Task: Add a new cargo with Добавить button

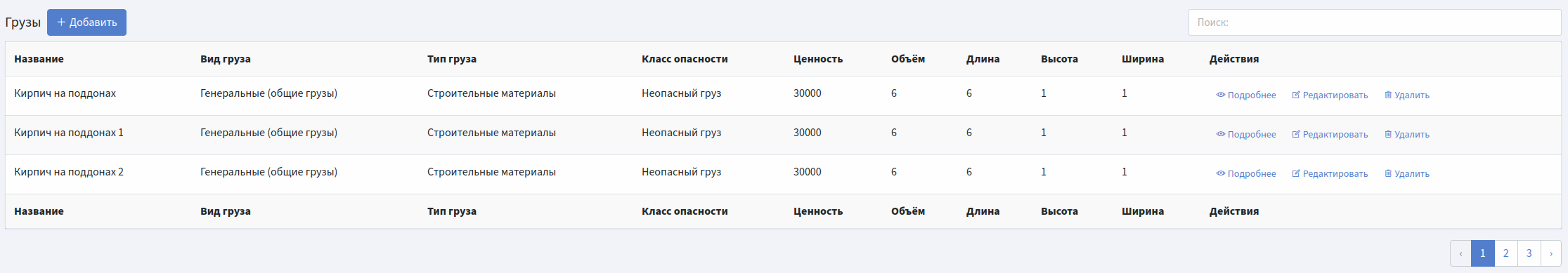Action: coord(86,22)
